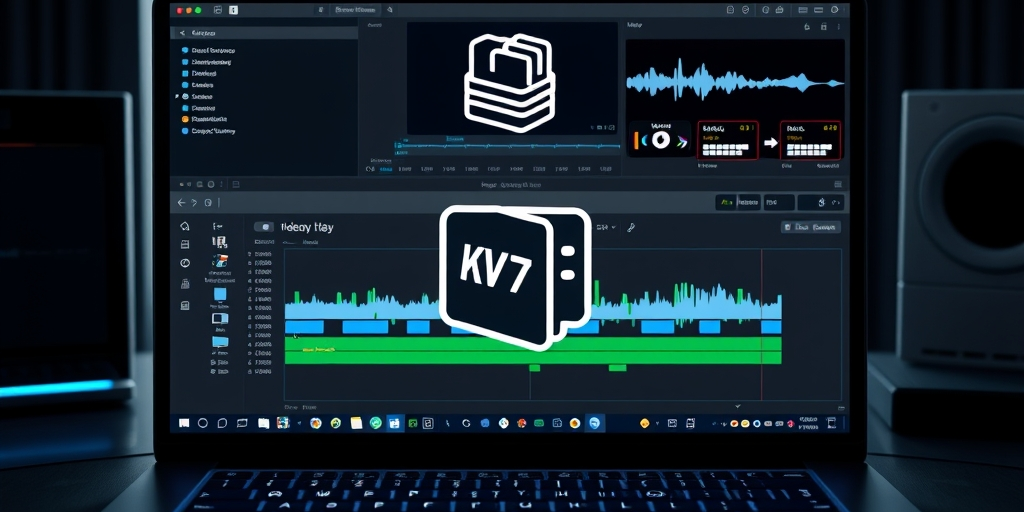Select the solid blue monitor thumbnail in the media column

tap(220, 342)
